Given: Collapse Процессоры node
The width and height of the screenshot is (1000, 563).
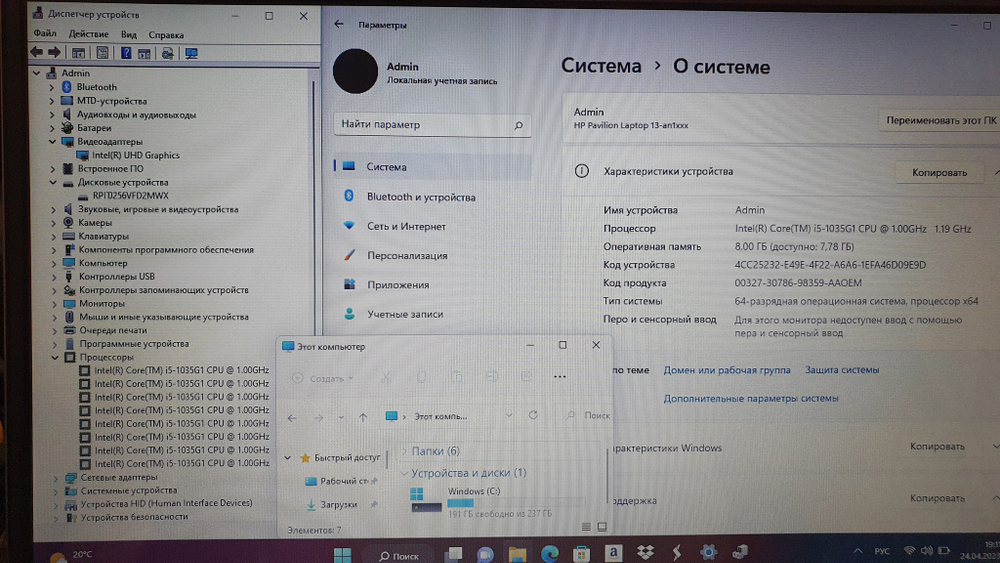Looking at the screenshot, I should click(x=55, y=358).
